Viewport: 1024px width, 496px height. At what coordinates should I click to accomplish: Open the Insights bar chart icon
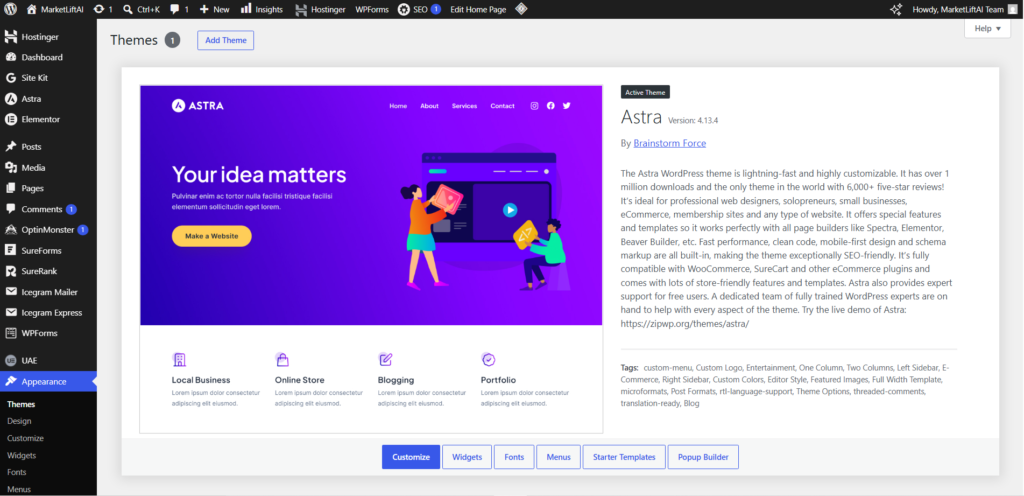coord(246,9)
